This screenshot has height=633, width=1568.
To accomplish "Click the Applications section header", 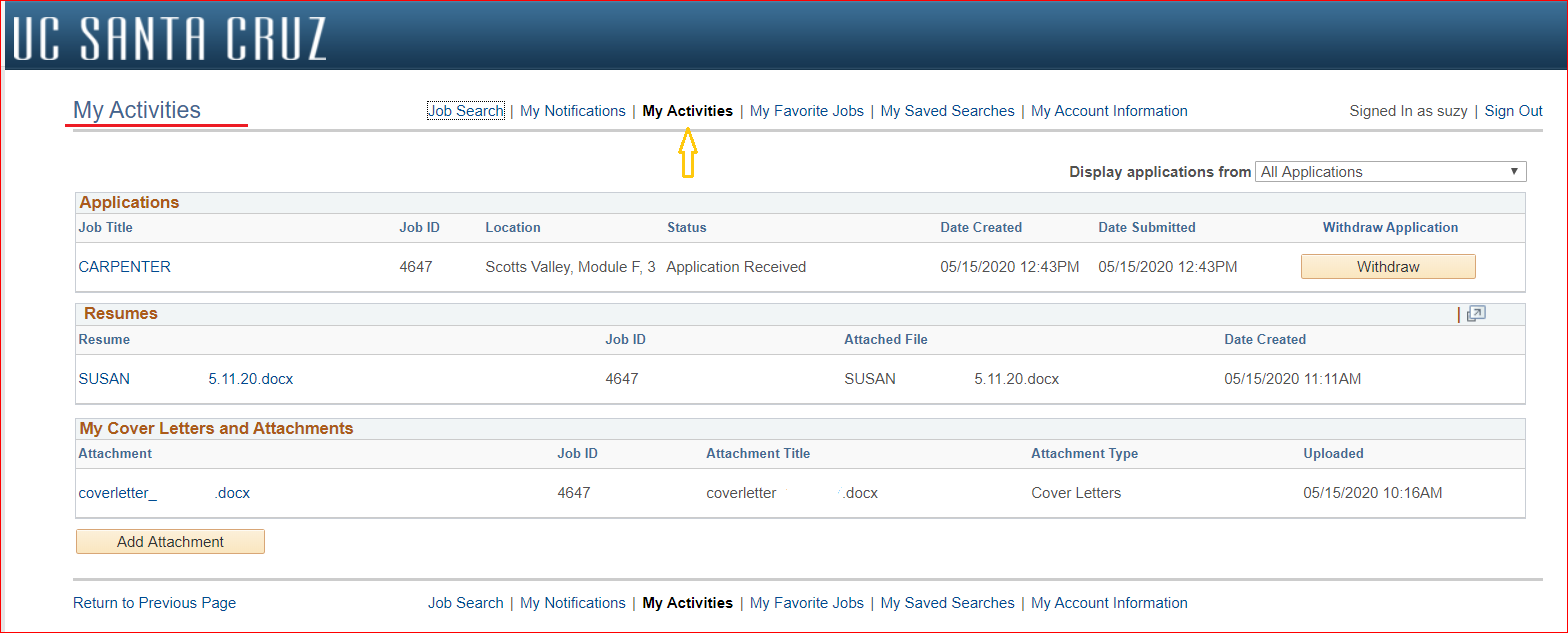I will click(x=130, y=202).
